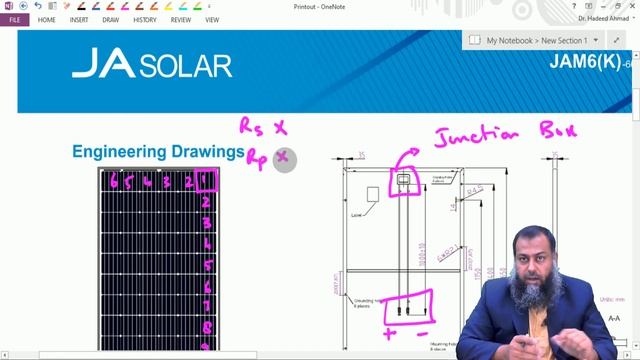Select the brown pen
This screenshot has height=360, width=640.
click(140, 6)
